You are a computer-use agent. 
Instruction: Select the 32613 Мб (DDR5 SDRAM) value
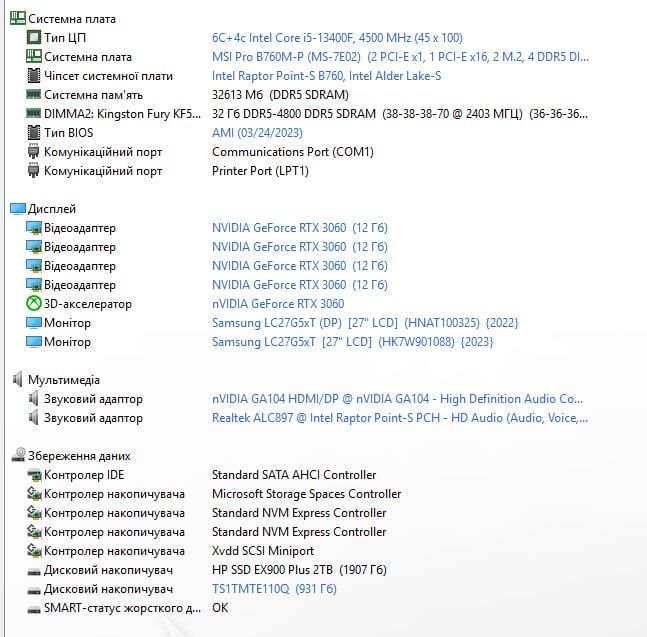tap(280, 94)
